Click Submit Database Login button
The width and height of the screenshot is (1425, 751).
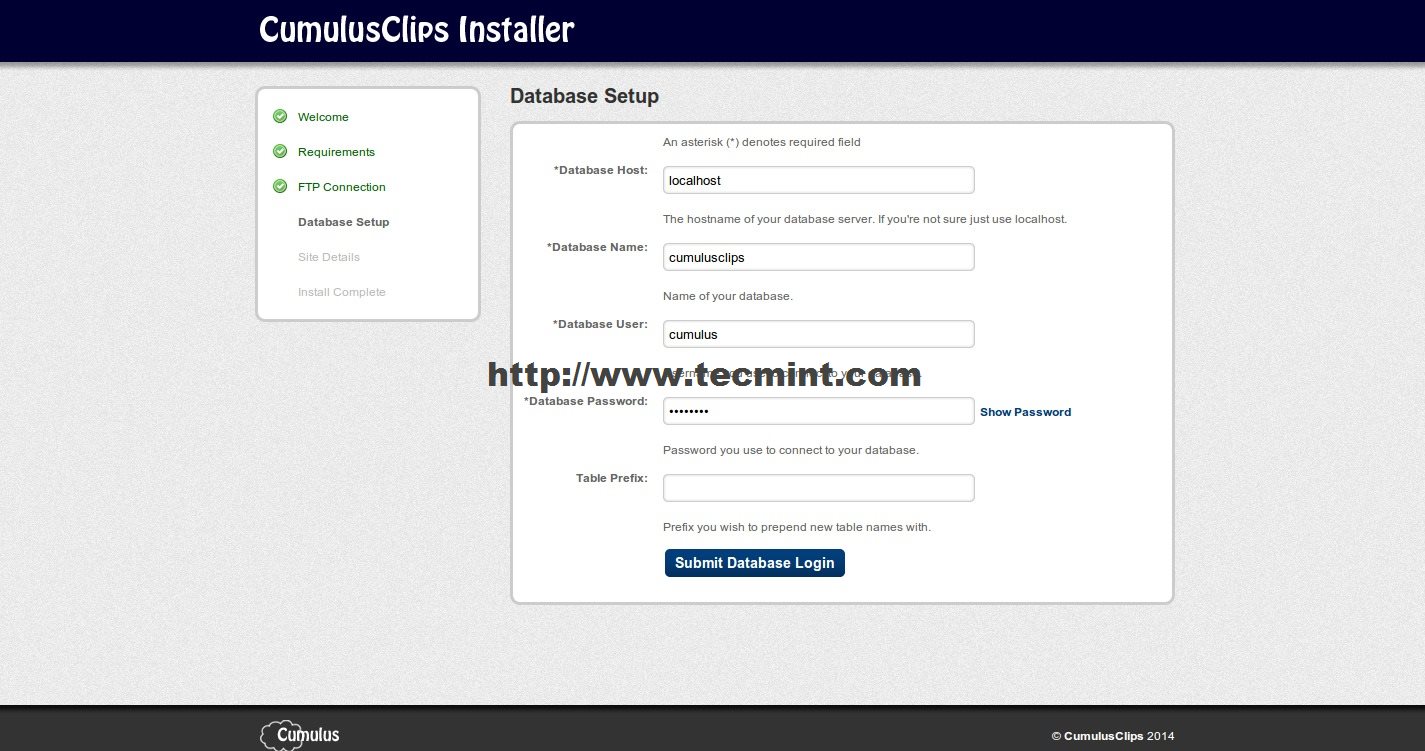tap(755, 563)
